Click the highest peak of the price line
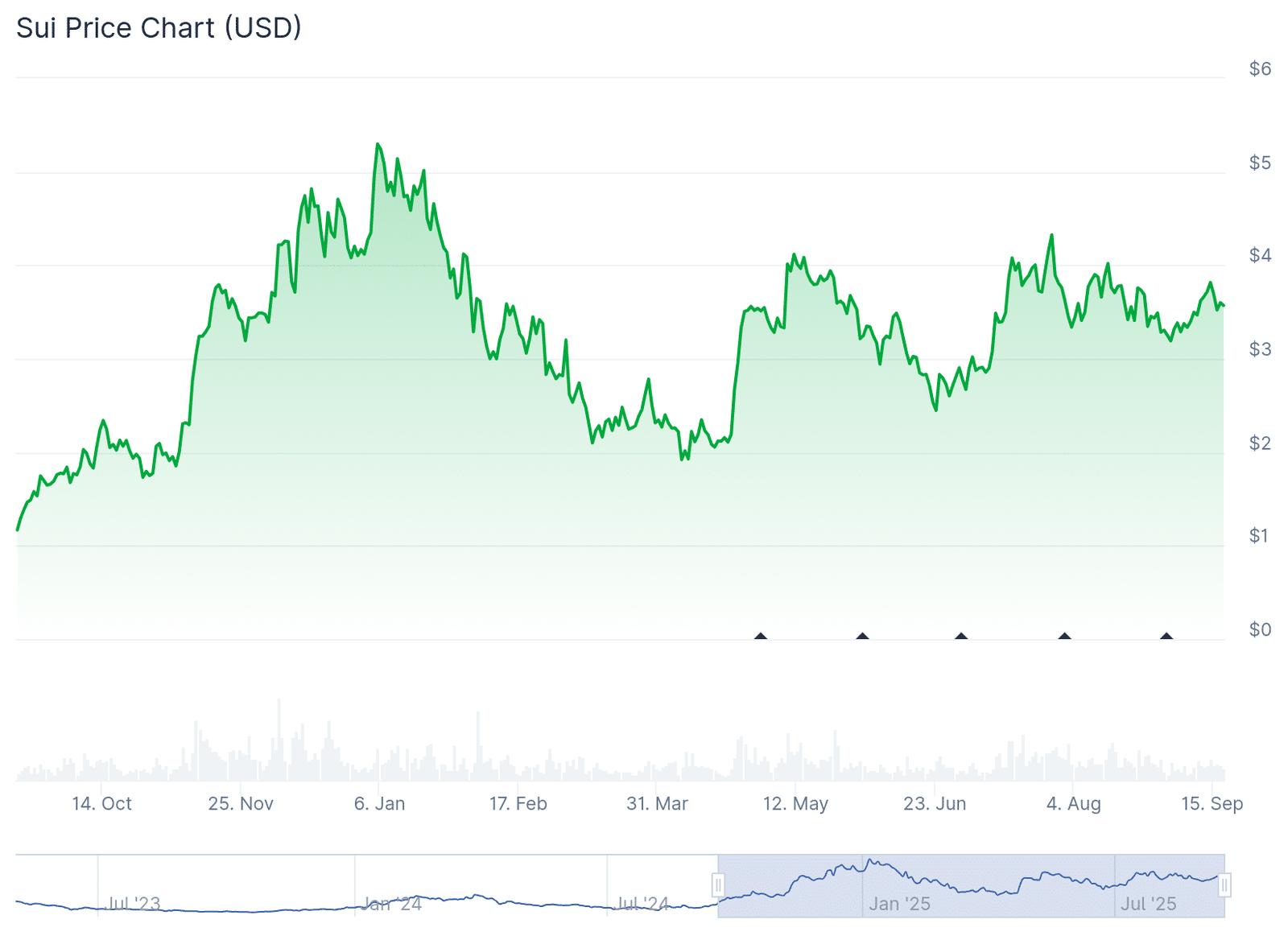 pos(378,145)
